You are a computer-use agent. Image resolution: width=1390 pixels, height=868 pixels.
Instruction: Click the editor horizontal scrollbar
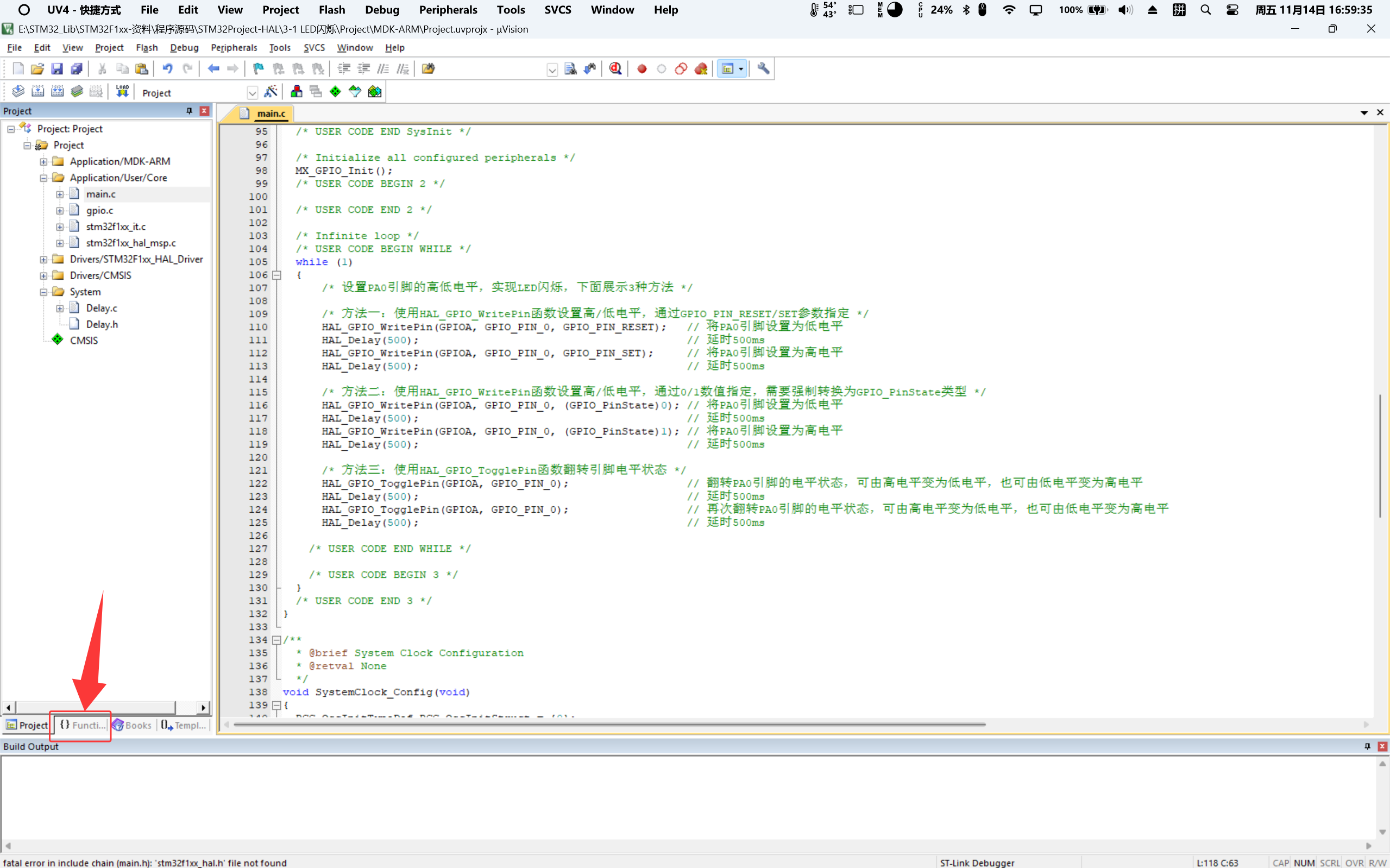pyautogui.click(x=608, y=725)
